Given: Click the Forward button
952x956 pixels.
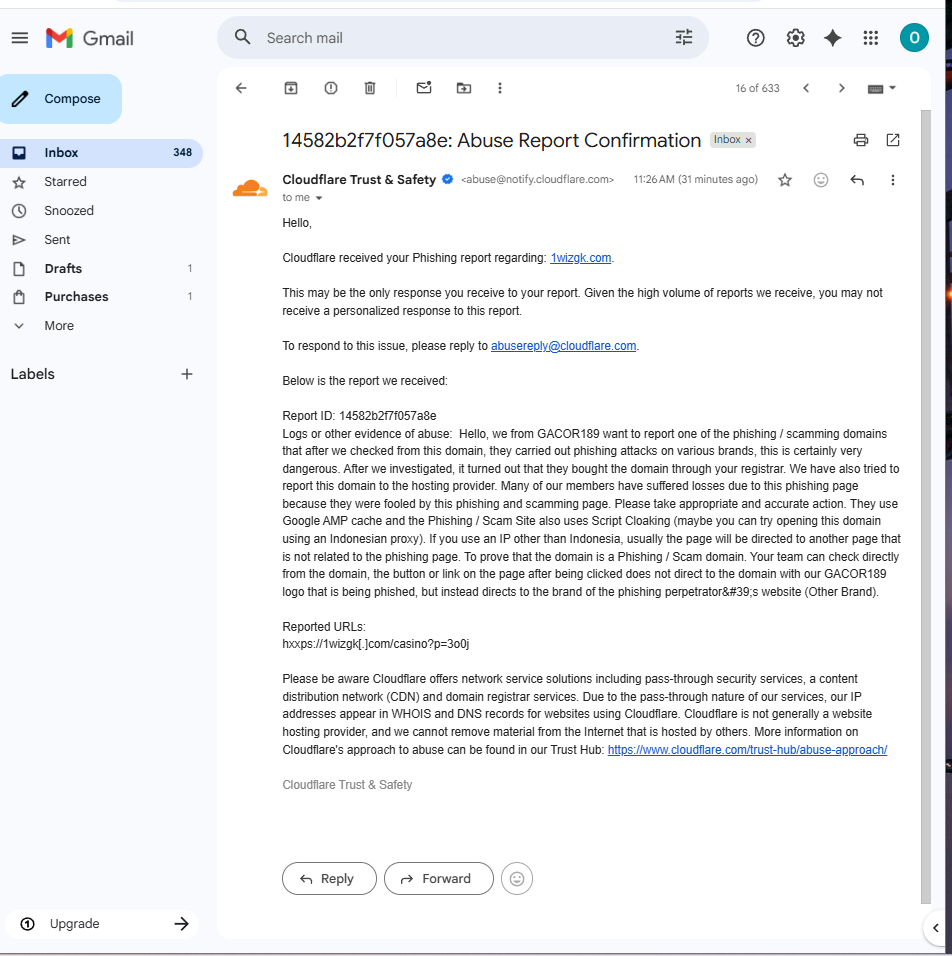Looking at the screenshot, I should point(438,879).
